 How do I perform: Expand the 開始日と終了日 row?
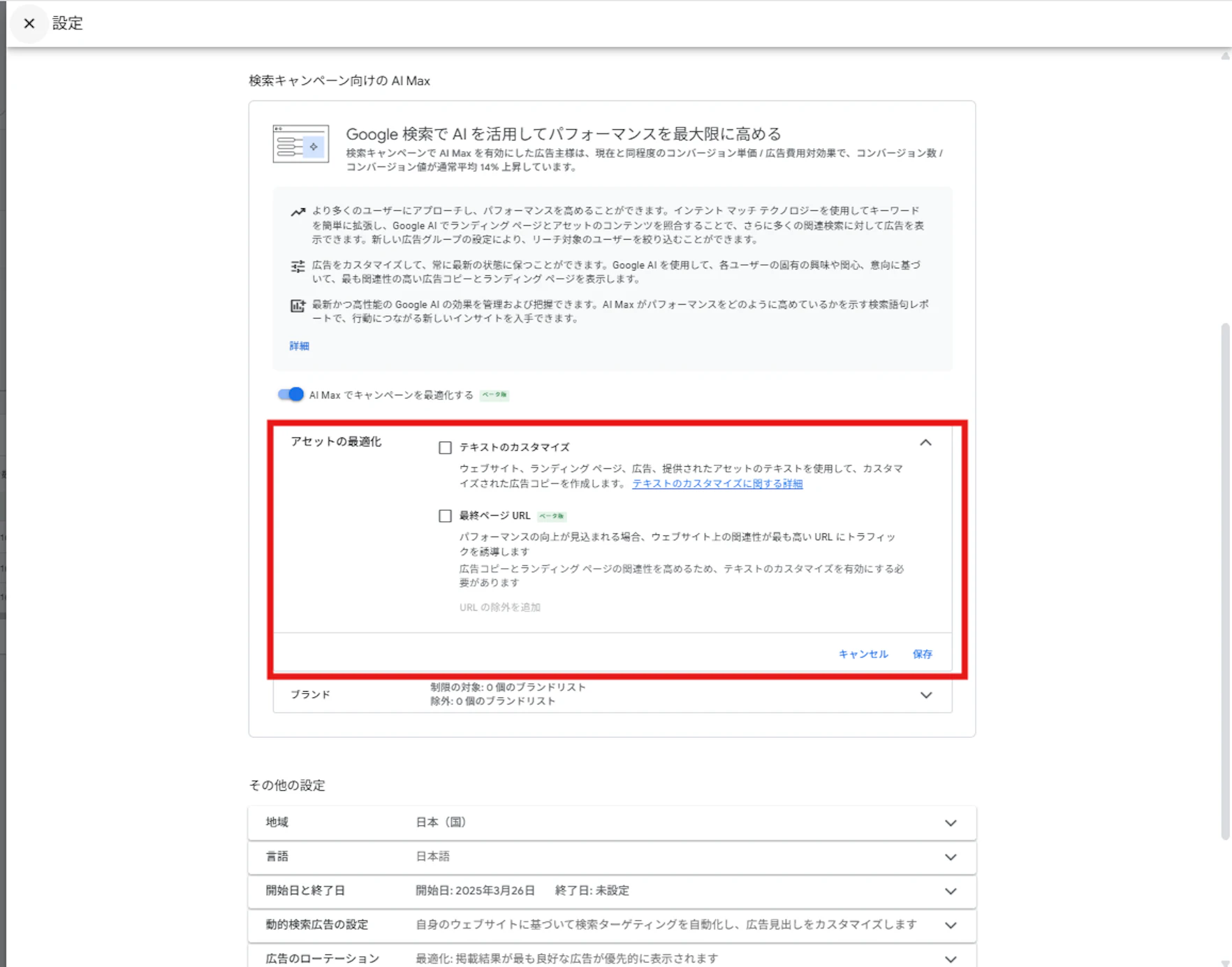(x=612, y=891)
